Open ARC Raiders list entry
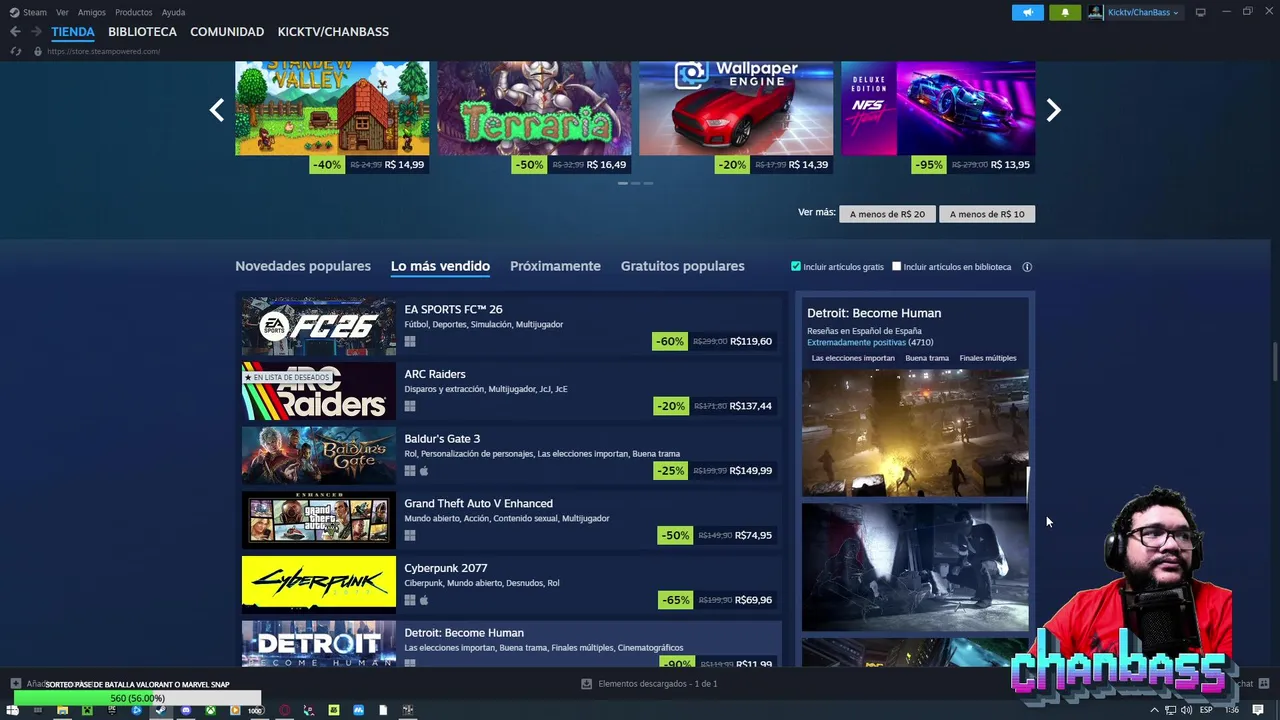1280x720 pixels. [511, 390]
